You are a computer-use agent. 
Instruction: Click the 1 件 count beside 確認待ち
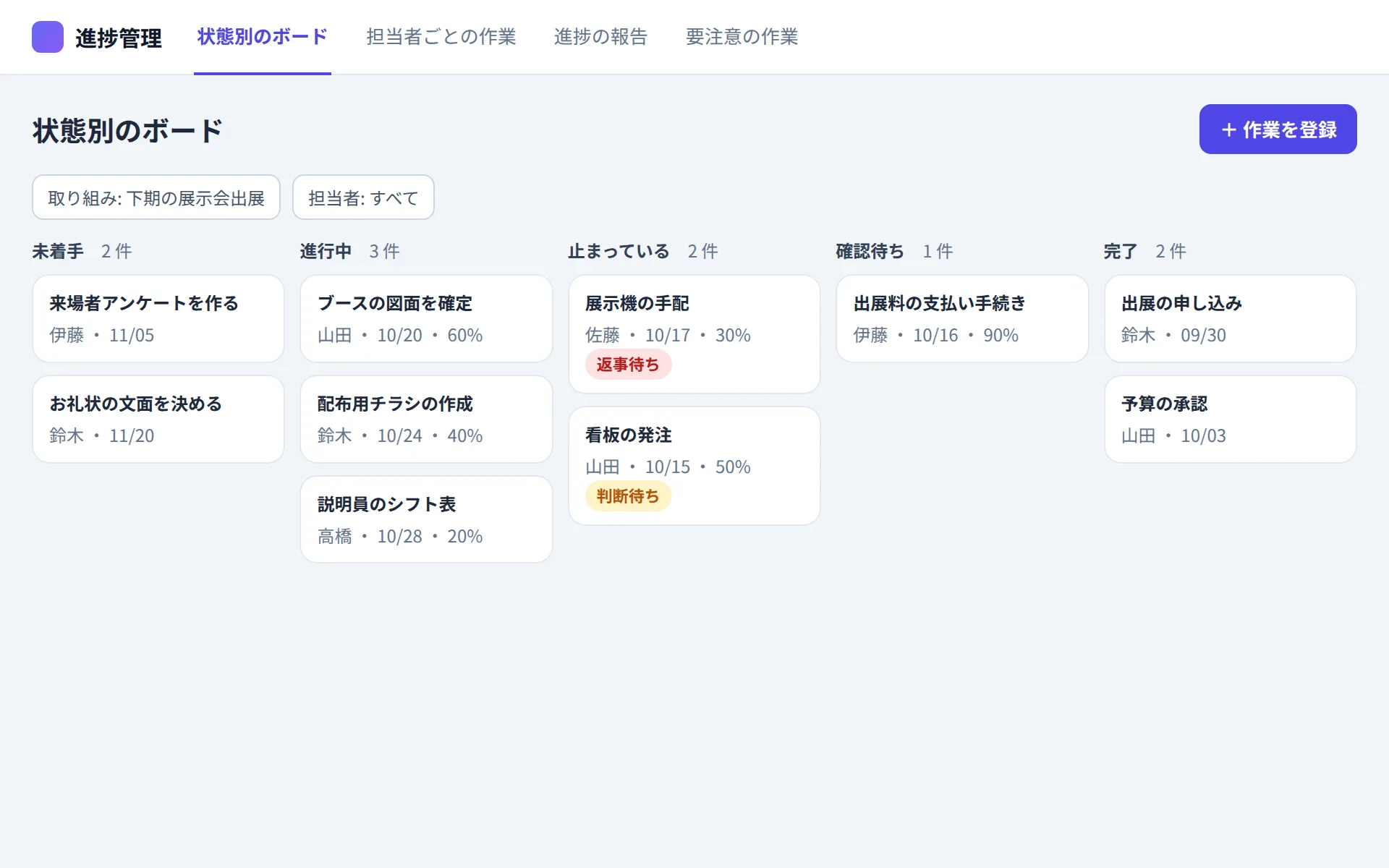938,251
